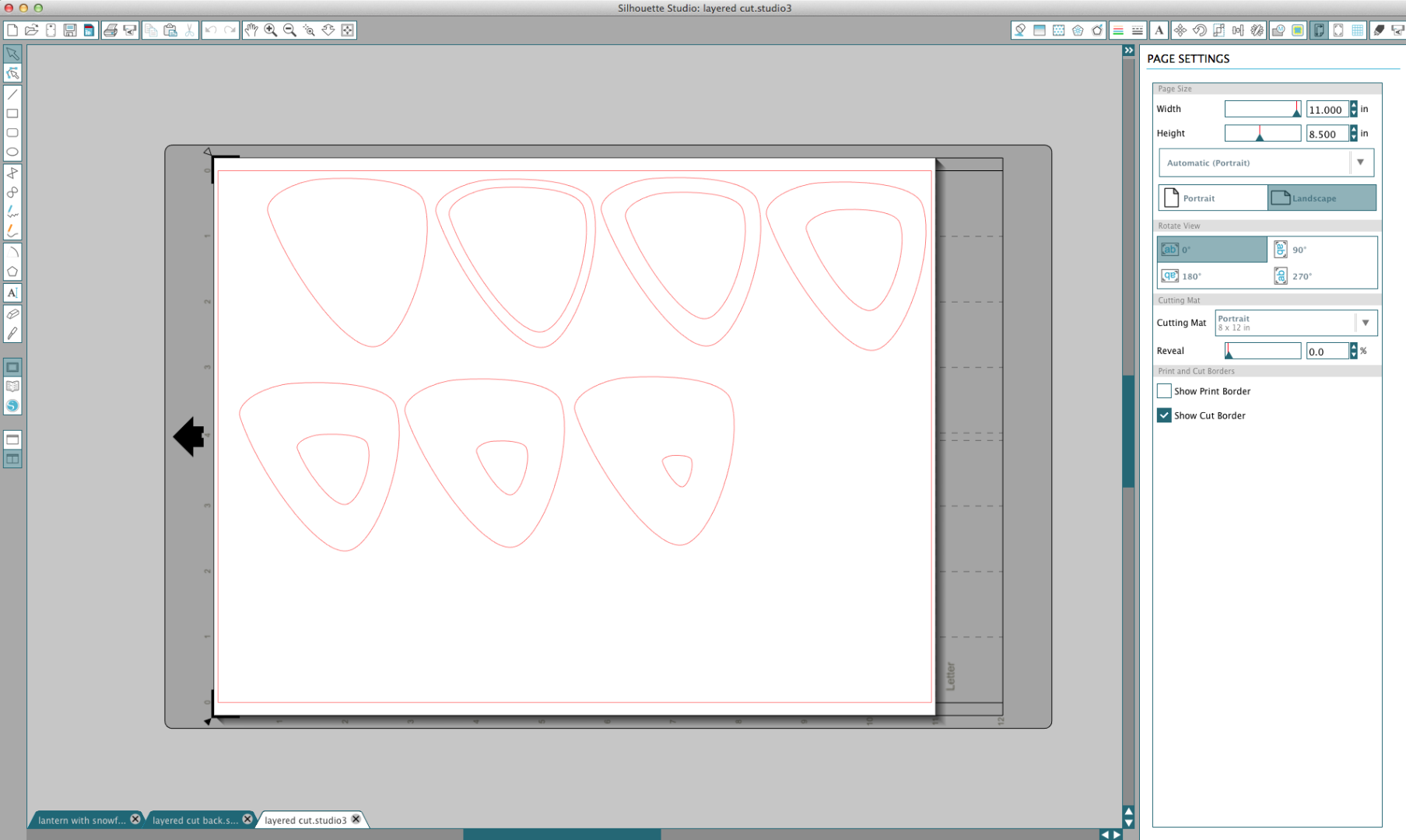Open the Grid settings panel
The width and height of the screenshot is (1406, 840).
pyautogui.click(x=1357, y=30)
